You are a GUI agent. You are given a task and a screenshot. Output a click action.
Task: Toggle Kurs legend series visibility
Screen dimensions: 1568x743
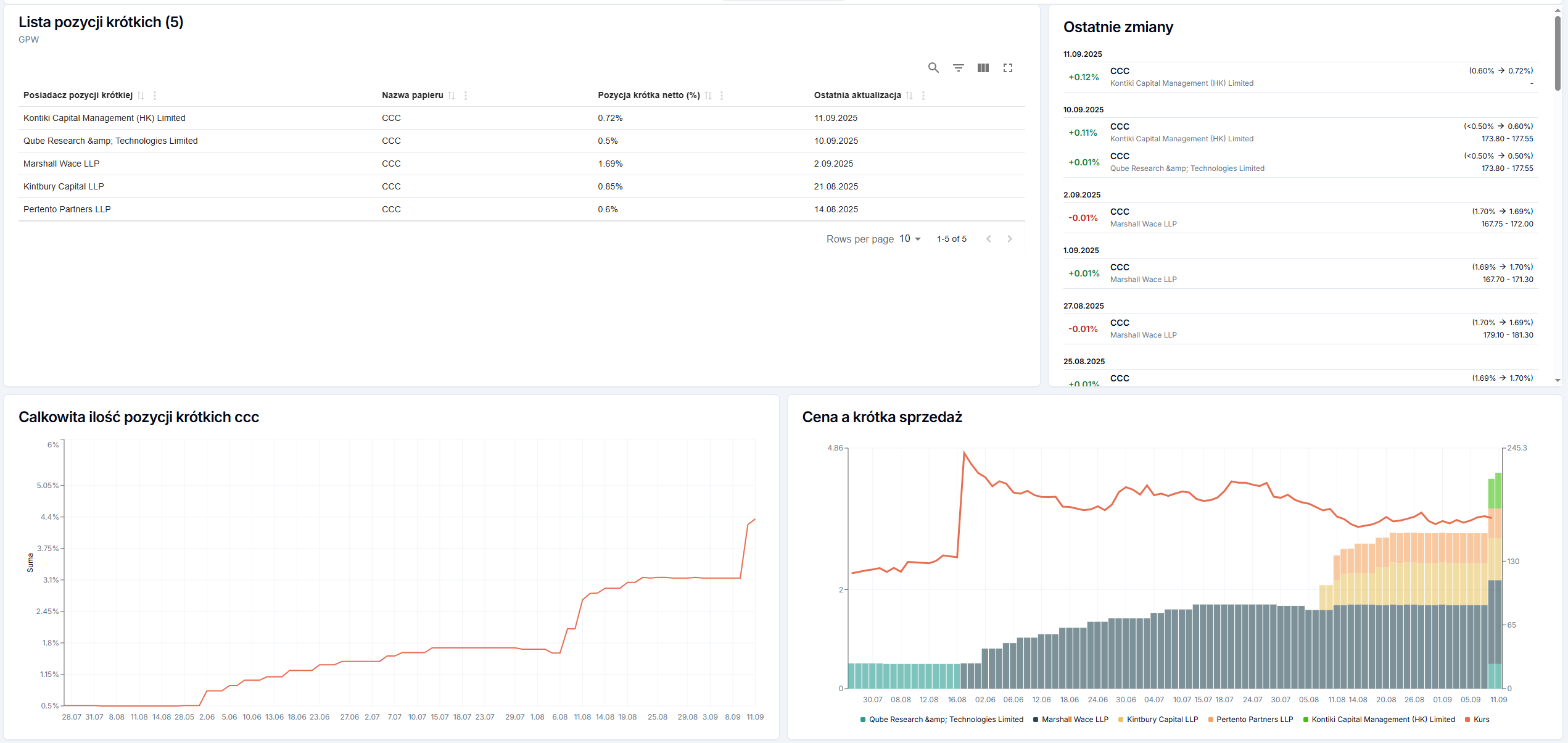pos(1480,720)
